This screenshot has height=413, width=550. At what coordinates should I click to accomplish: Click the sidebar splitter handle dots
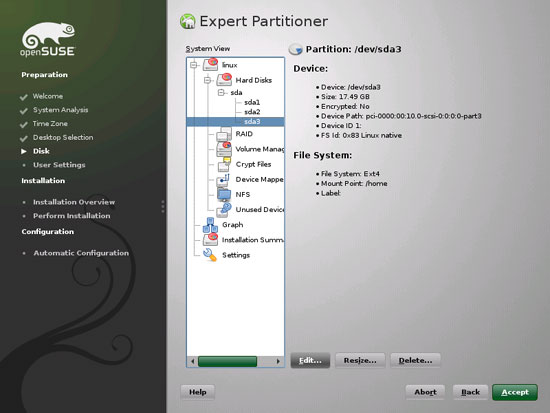(x=163, y=206)
